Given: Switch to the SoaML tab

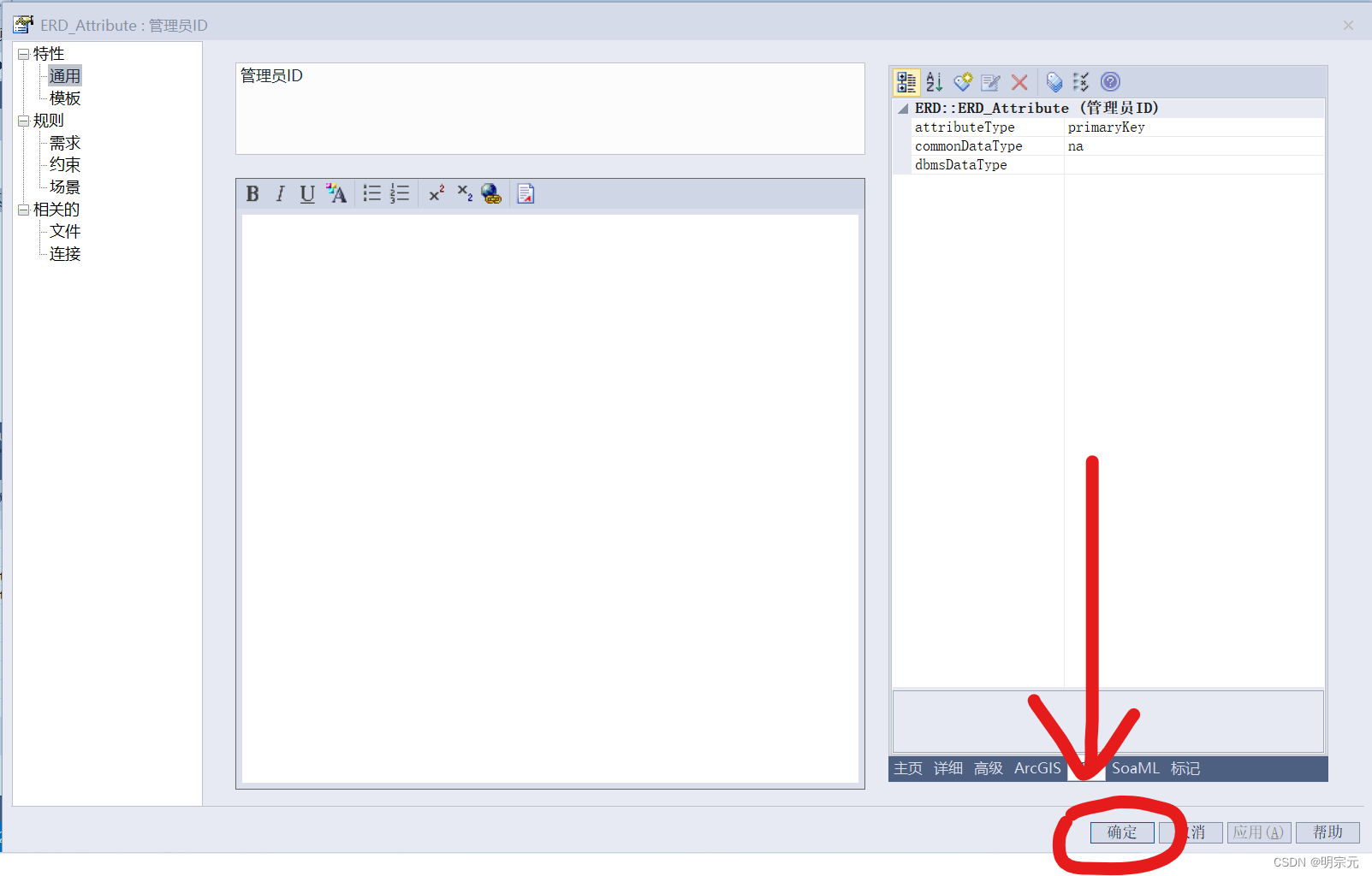Looking at the screenshot, I should tap(1136, 768).
